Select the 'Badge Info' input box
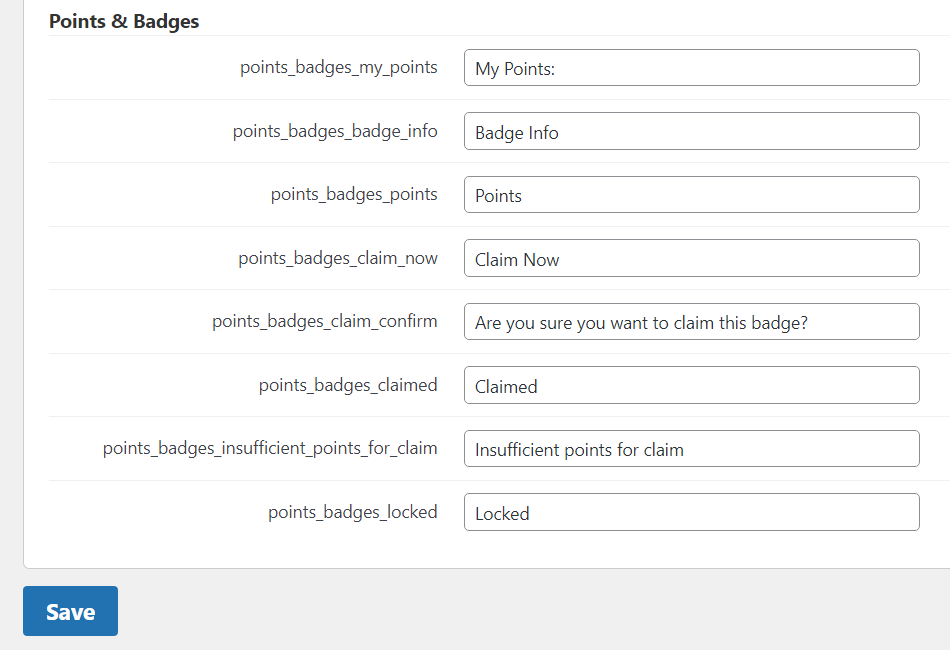The image size is (950, 650). 692,131
